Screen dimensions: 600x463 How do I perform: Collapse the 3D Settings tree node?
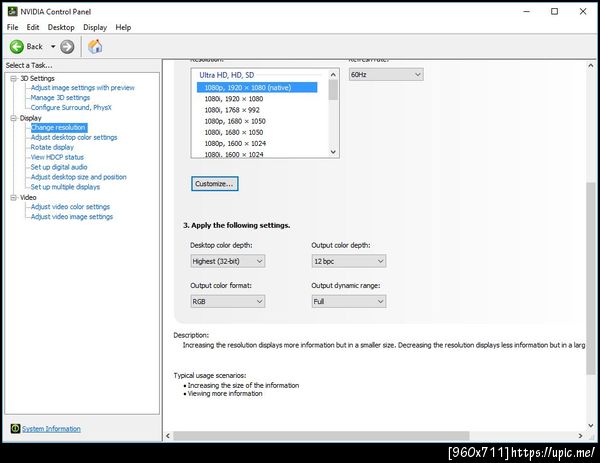[x=14, y=78]
